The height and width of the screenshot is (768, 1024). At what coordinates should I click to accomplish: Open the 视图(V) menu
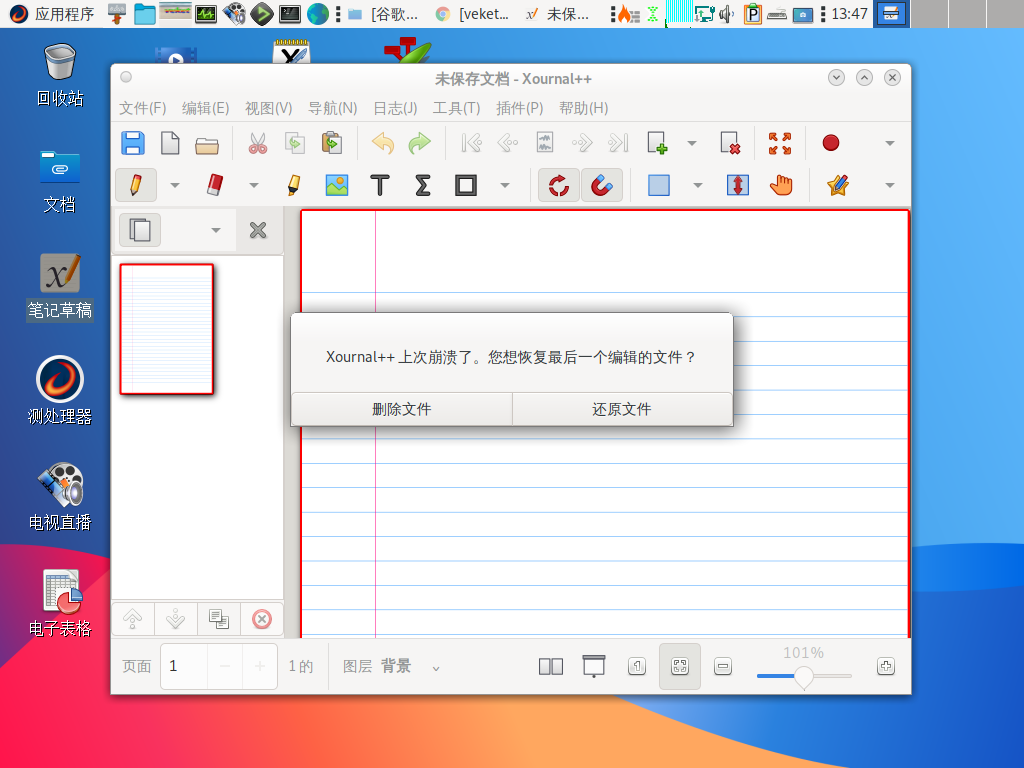[x=268, y=108]
